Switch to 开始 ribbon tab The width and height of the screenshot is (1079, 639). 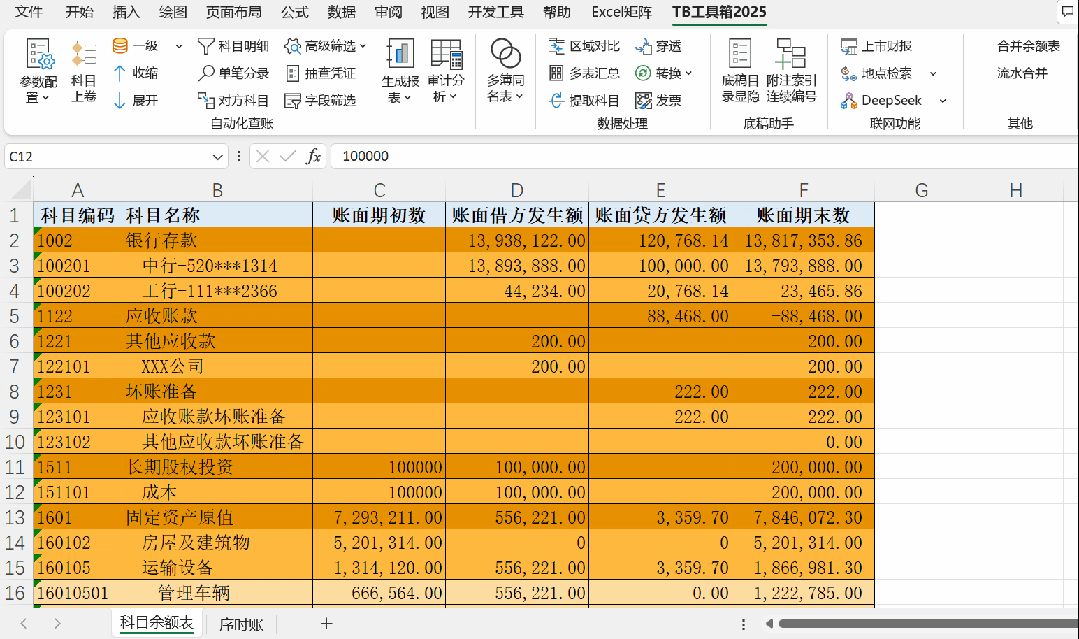coord(79,12)
